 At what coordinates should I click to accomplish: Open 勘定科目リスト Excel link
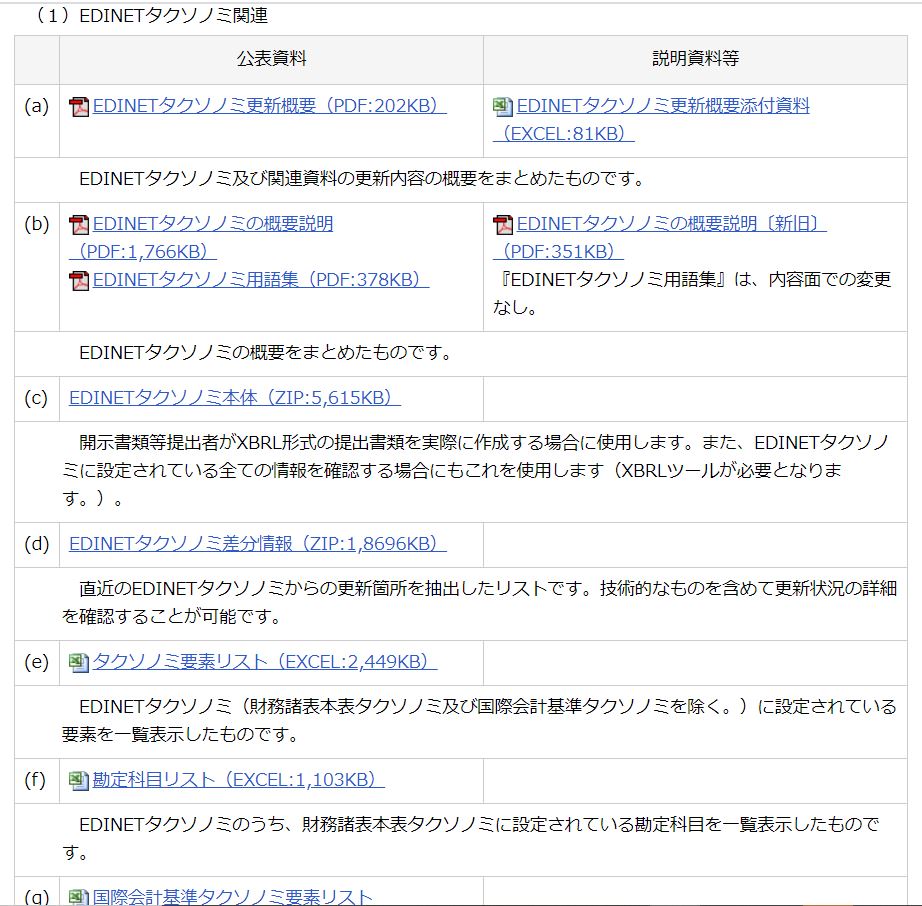tap(238, 780)
